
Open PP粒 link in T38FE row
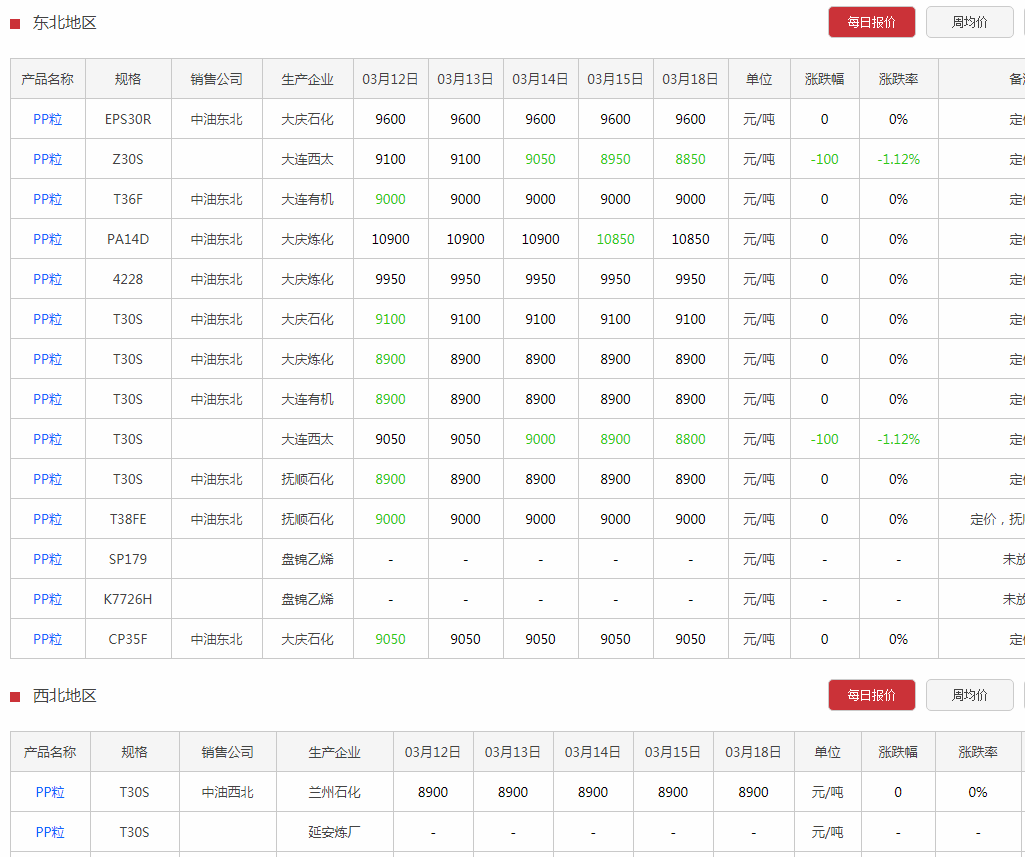pos(48,519)
